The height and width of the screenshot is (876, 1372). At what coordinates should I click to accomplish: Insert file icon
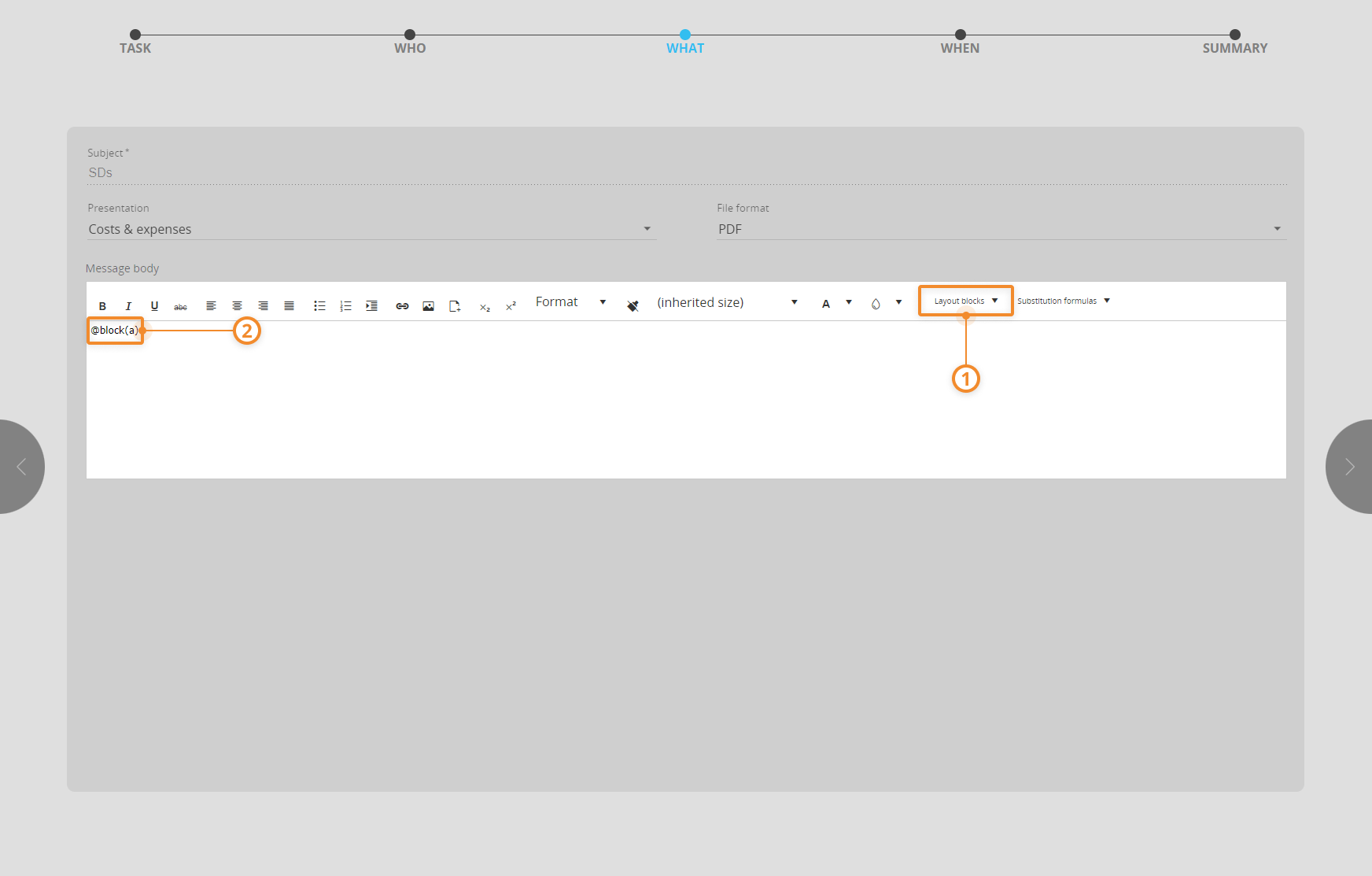click(x=455, y=306)
